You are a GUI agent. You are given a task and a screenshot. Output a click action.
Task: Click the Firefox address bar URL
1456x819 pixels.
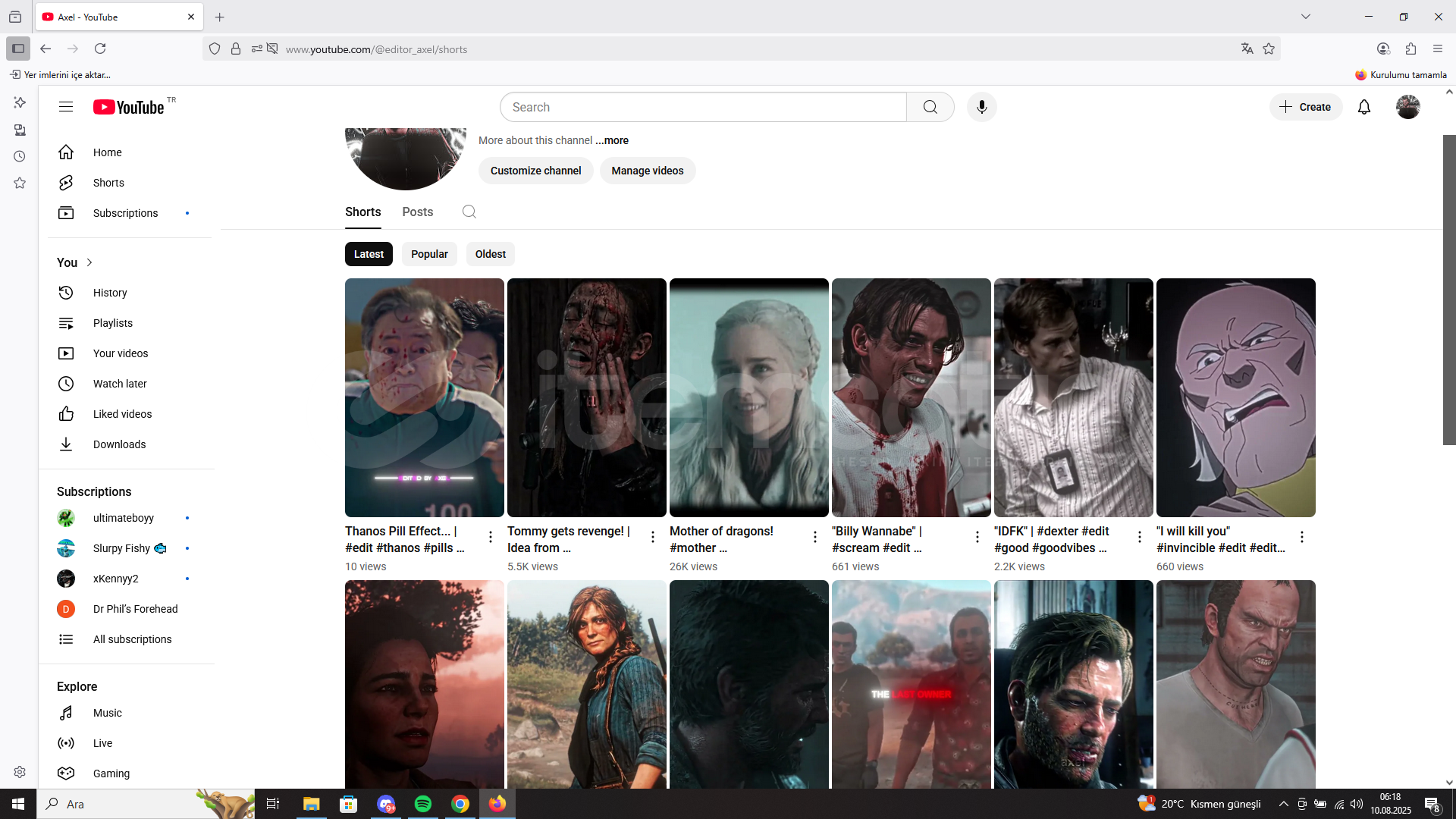tap(376, 49)
